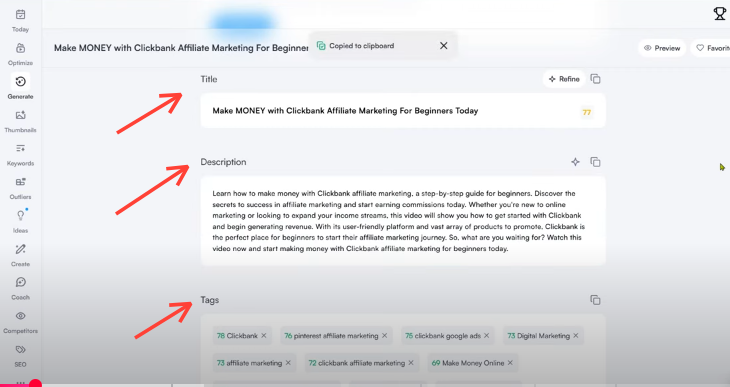
Task: Click the trophy icon at top right
Action: (720, 14)
